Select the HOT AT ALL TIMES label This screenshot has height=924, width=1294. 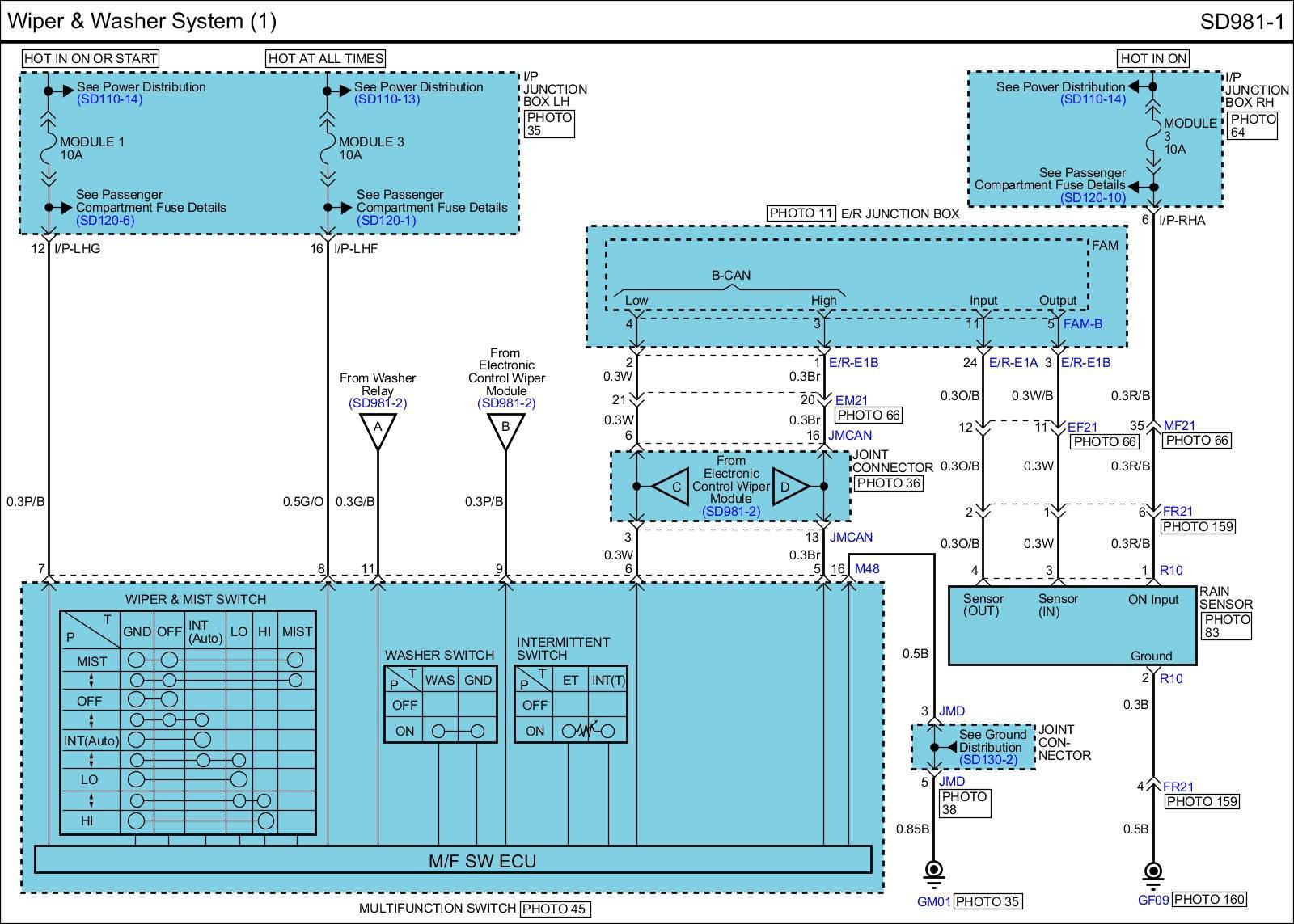click(x=325, y=58)
